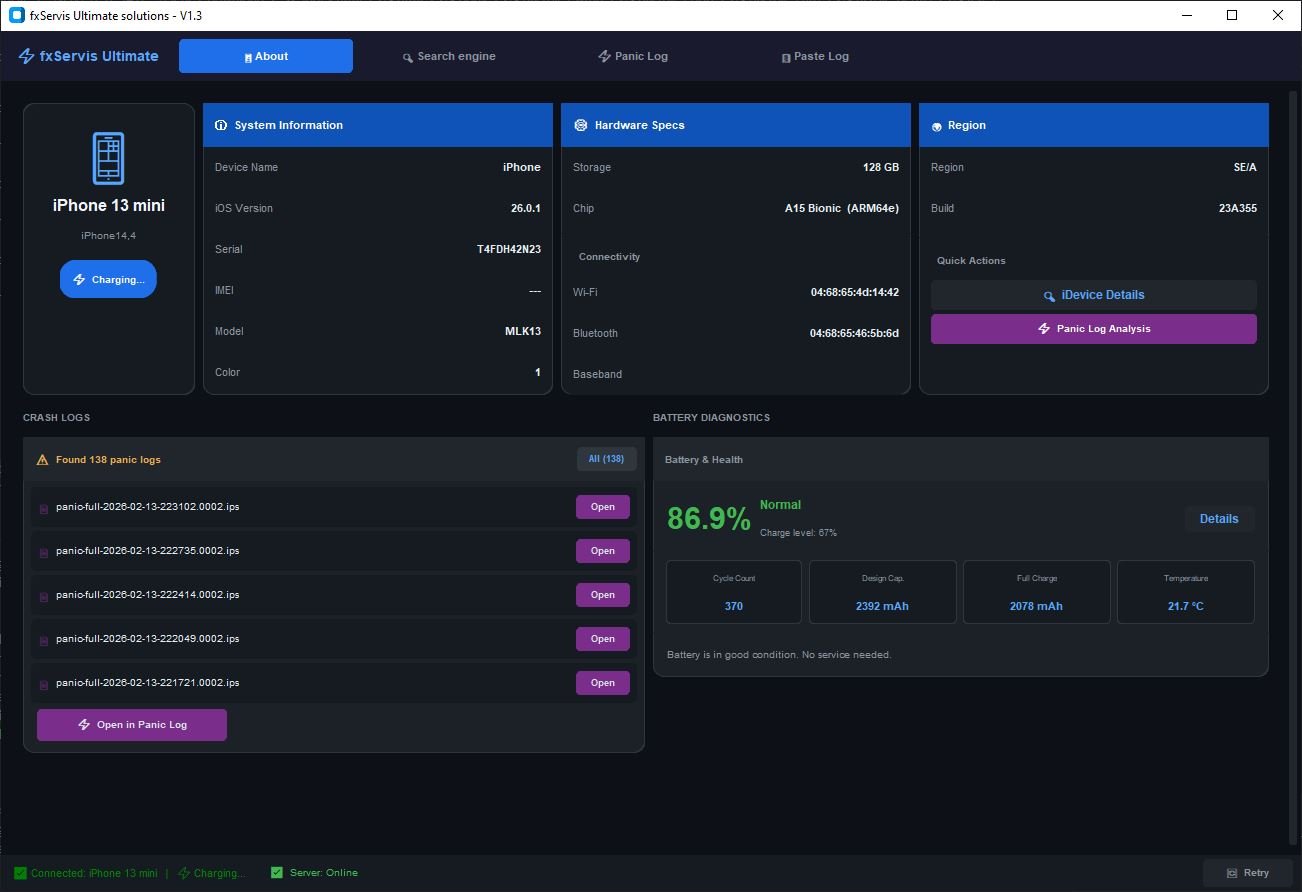Select build value 23A355
The height and width of the screenshot is (892, 1302).
[x=1238, y=208]
